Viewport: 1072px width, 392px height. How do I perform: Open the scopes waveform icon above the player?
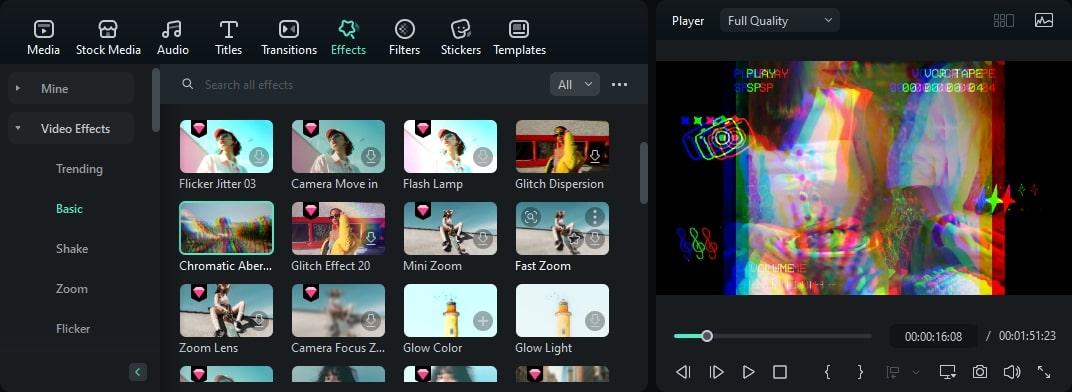(x=1044, y=21)
